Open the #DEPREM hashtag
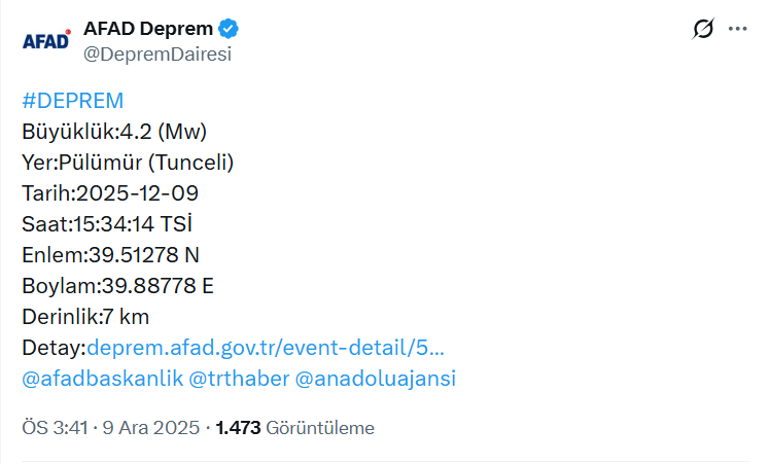The width and height of the screenshot is (770, 464). 72,100
